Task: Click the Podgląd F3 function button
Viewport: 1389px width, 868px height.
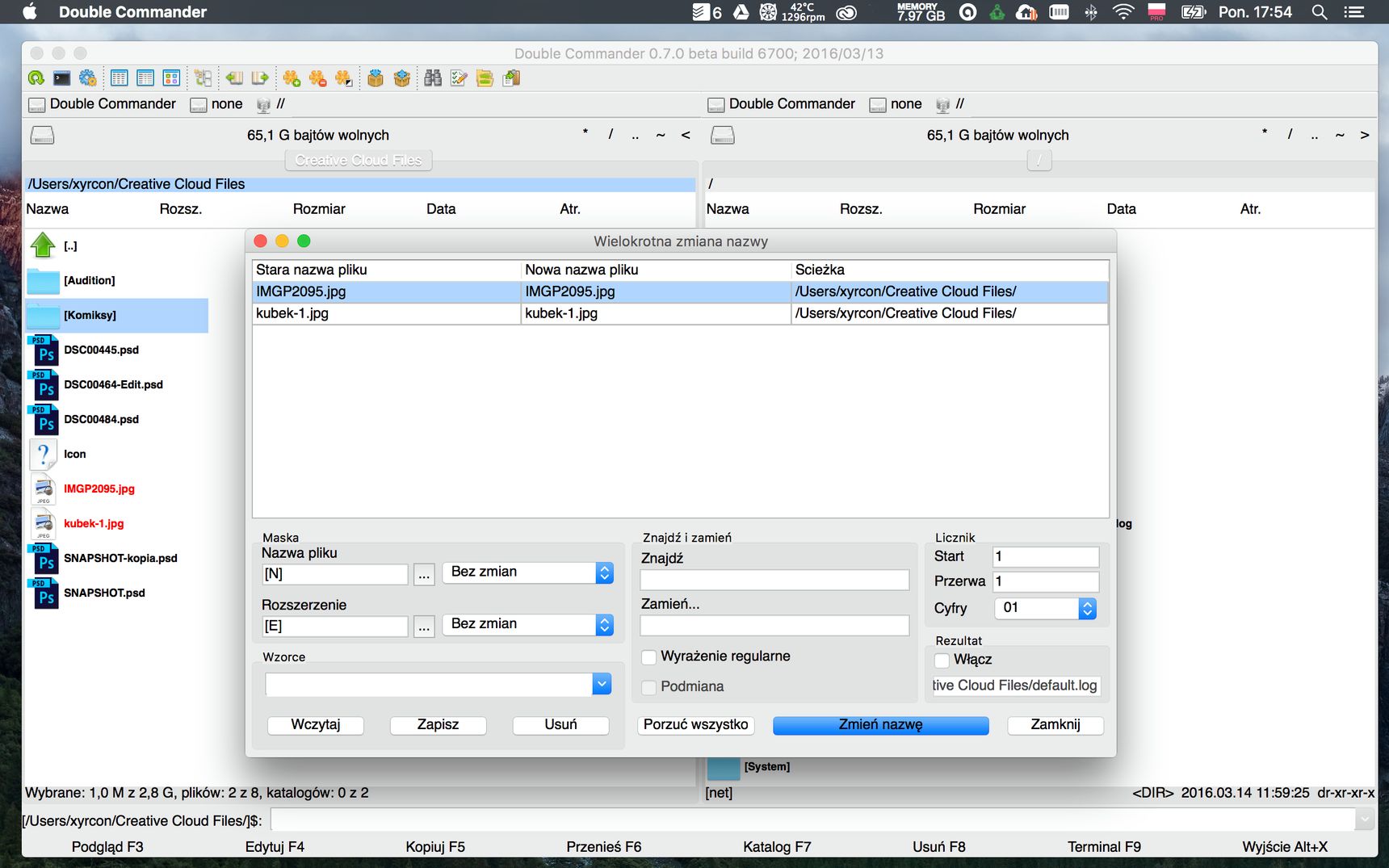Action: point(107,847)
